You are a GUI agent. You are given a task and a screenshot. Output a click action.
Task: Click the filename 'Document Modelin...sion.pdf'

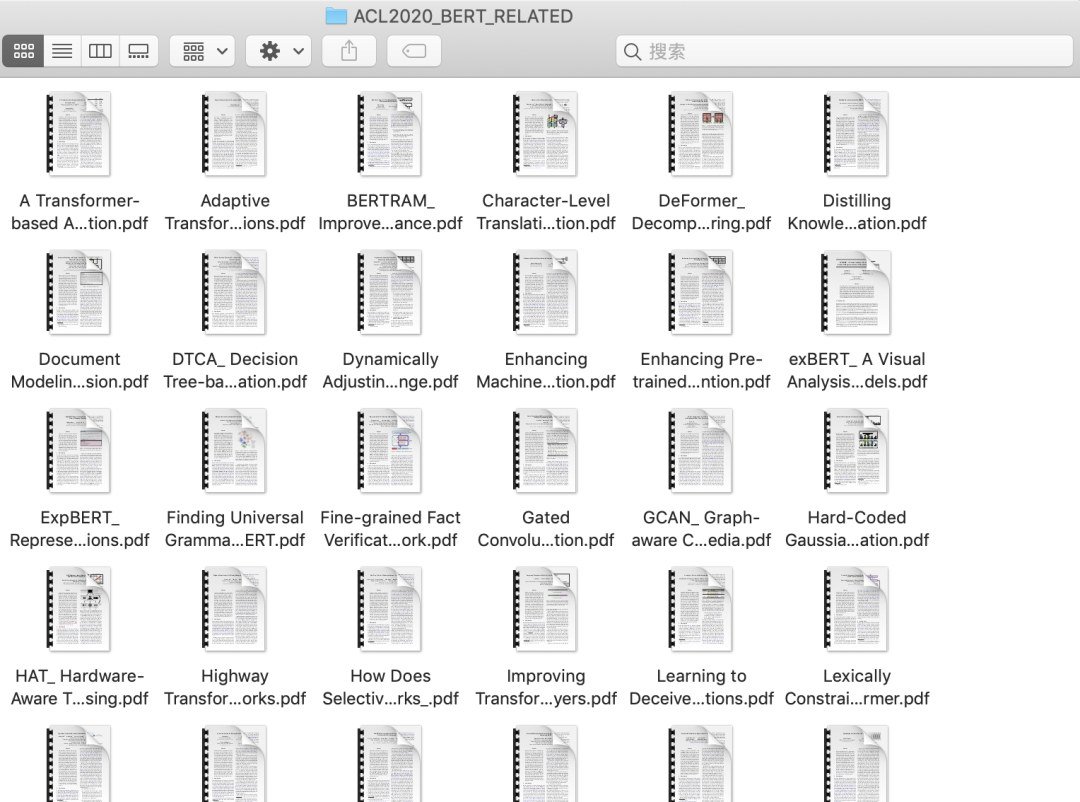pos(79,370)
